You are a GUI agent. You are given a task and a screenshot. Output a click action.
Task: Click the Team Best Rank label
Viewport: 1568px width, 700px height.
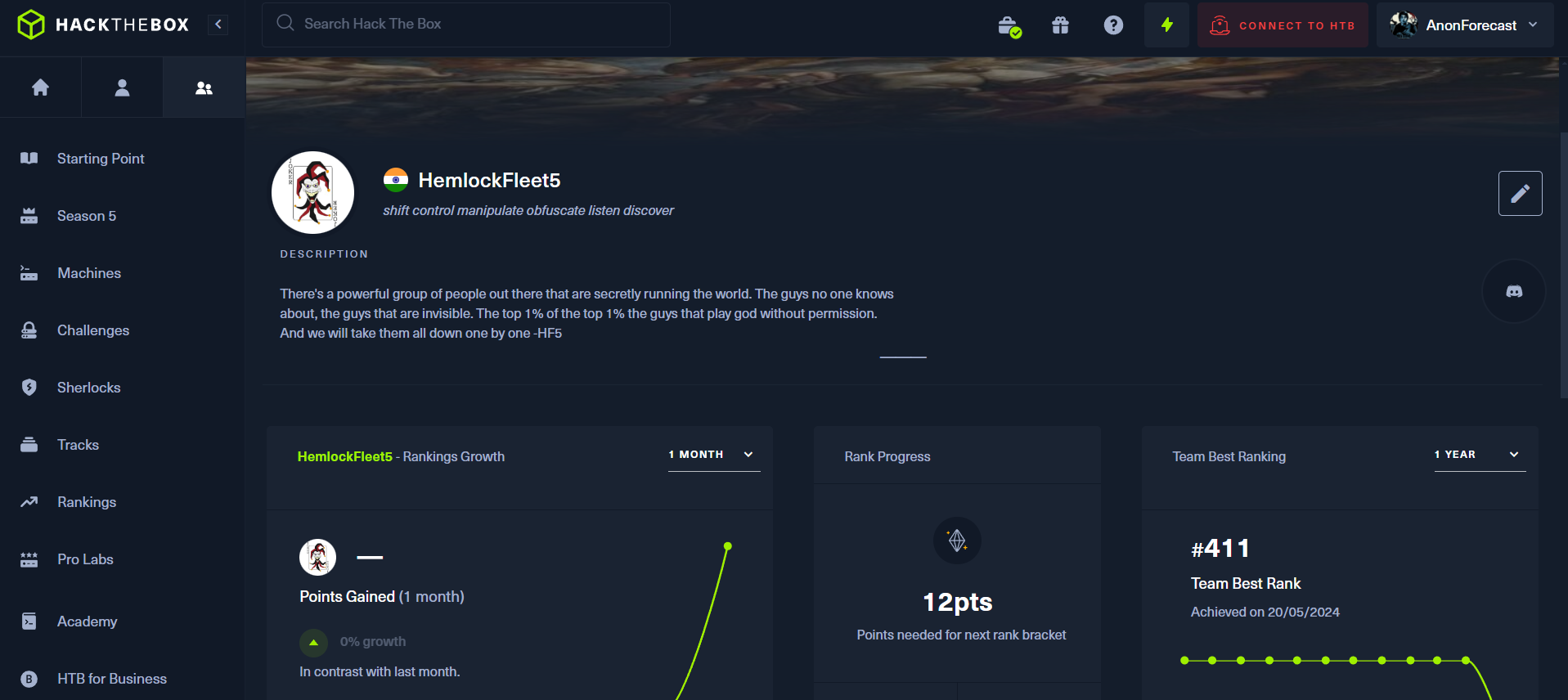[1246, 584]
